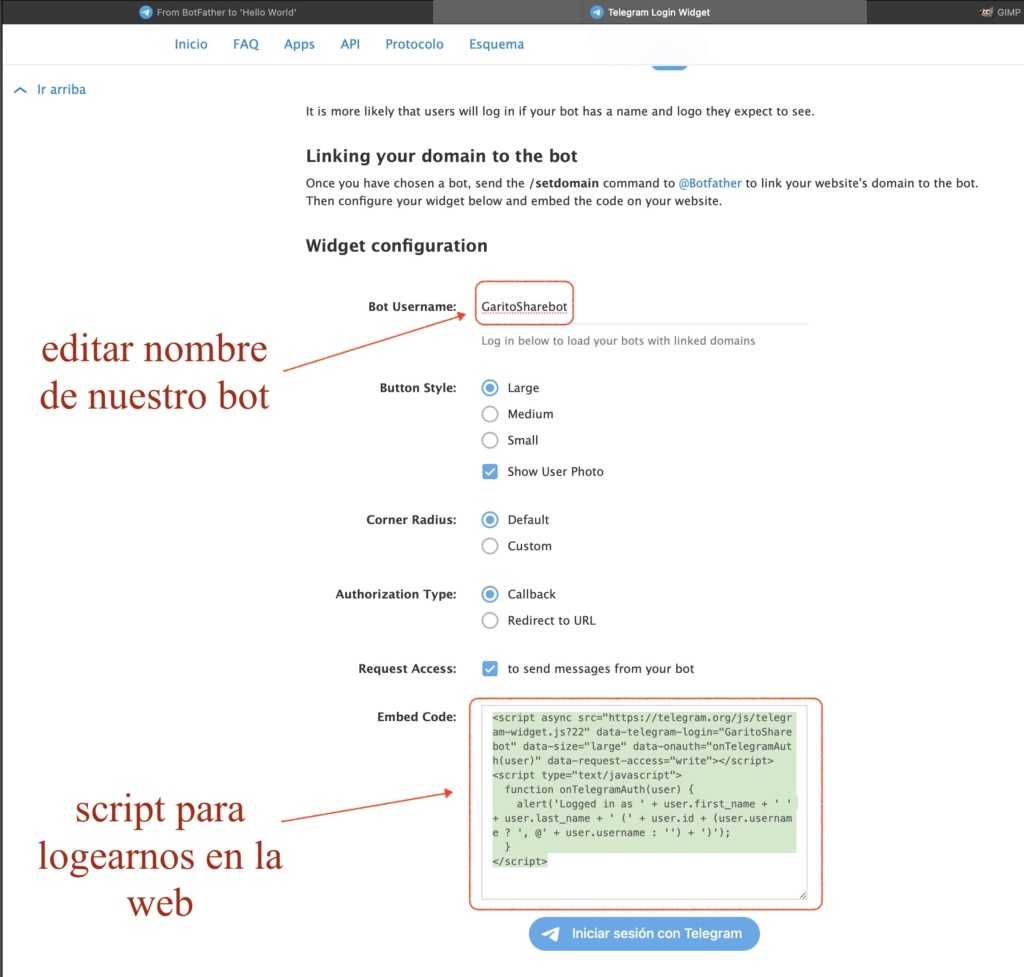The image size is (1024, 977).
Task: Select the Telegram Login Widget tab
Action: point(650,12)
